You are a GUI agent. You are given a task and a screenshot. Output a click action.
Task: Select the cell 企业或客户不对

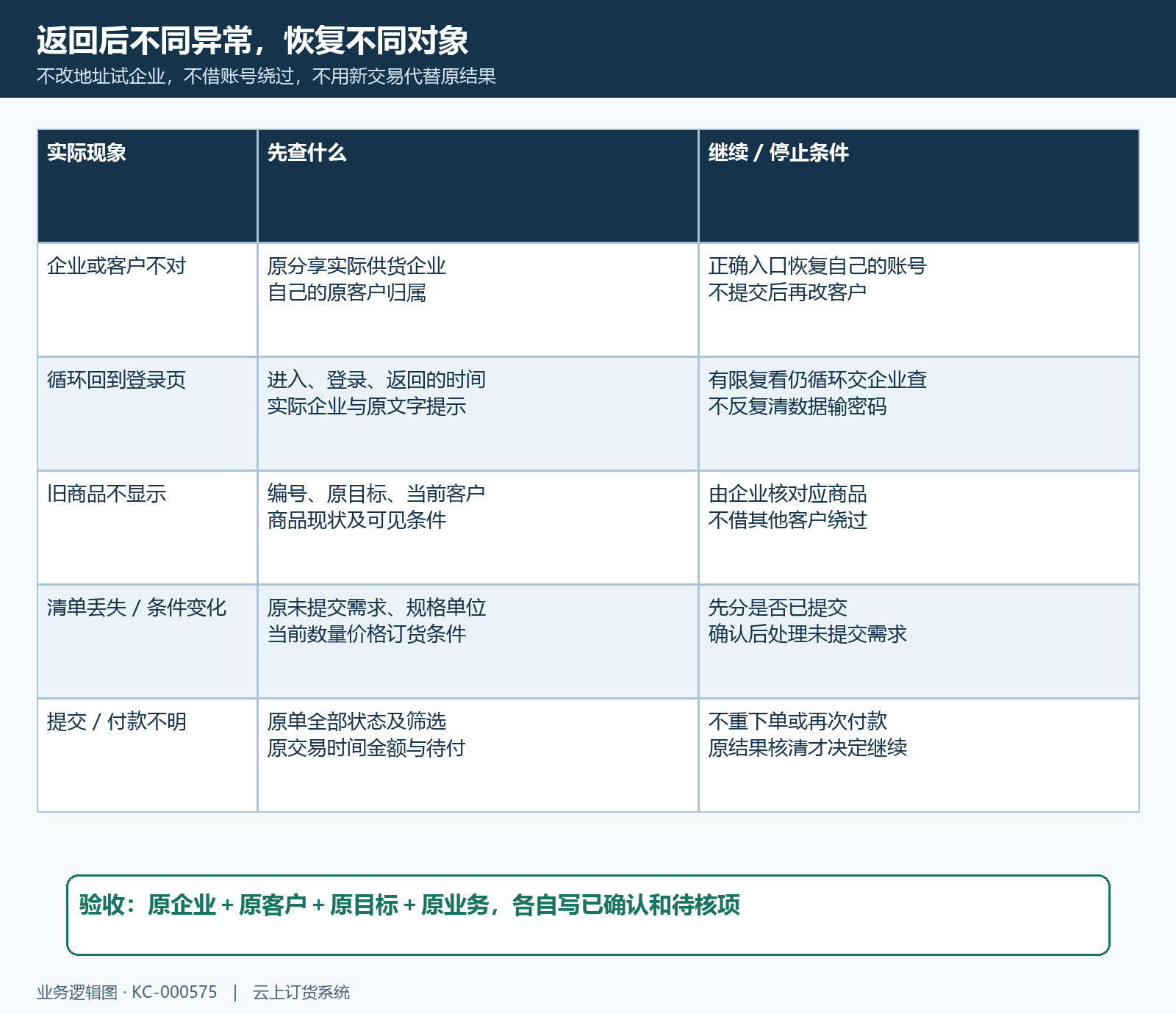(147, 300)
